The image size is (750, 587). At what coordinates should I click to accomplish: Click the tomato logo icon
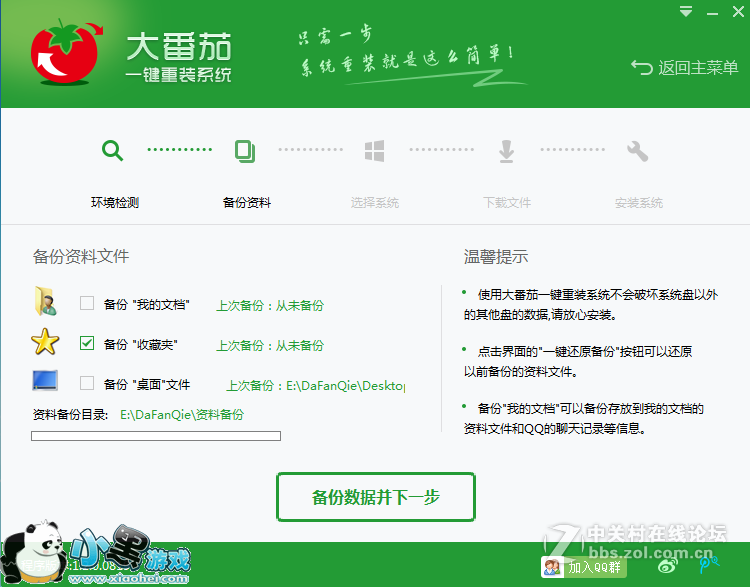[66, 53]
